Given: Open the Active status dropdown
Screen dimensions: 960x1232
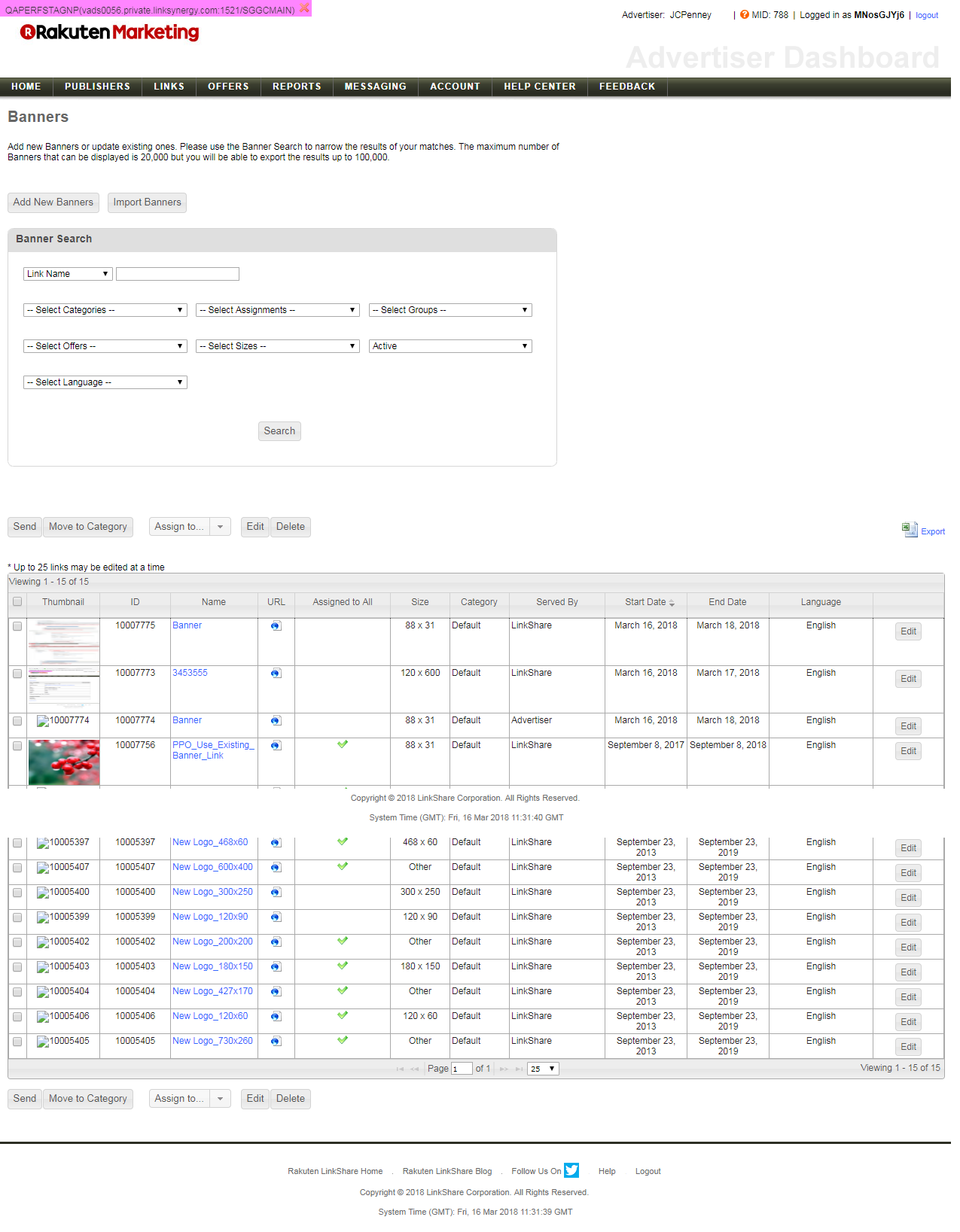Looking at the screenshot, I should [x=450, y=346].
